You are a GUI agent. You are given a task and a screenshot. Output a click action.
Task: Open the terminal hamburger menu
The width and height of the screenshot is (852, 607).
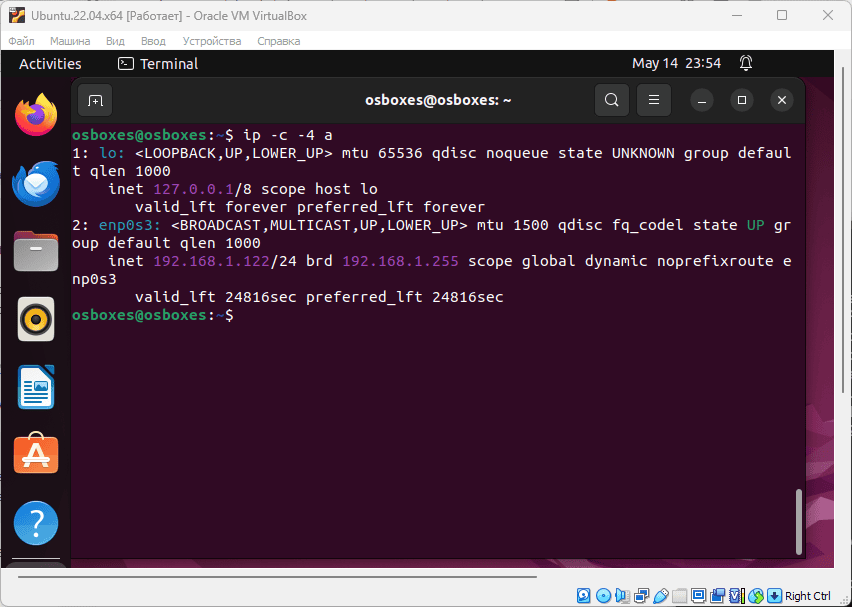(654, 100)
